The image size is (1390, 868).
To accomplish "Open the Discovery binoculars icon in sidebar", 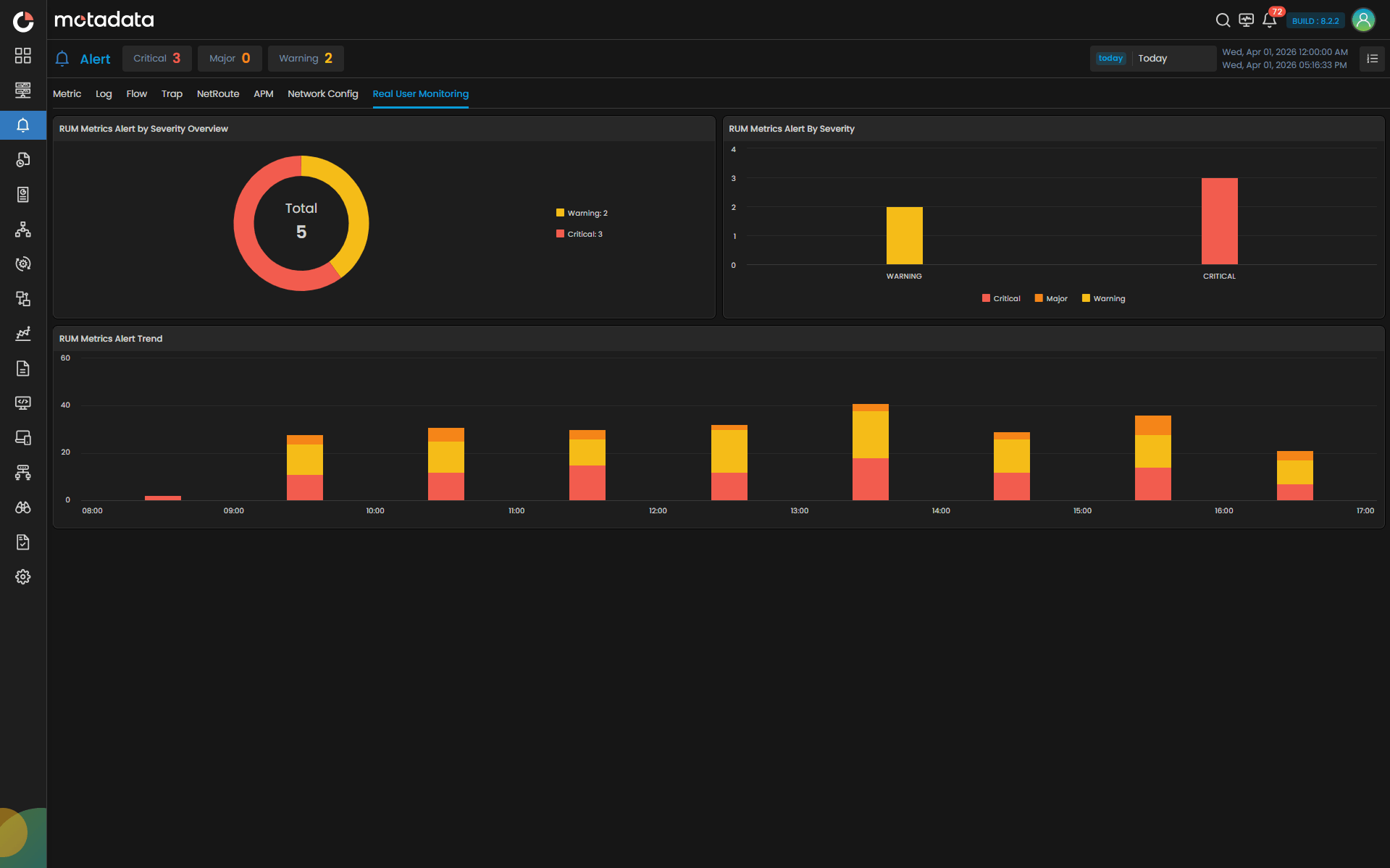I will point(23,507).
